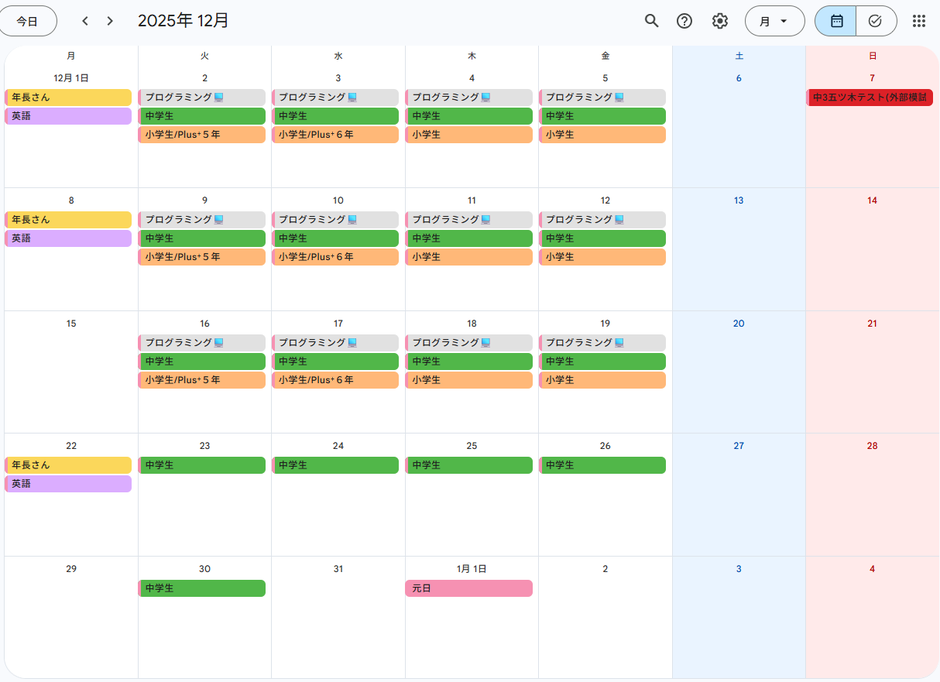Image resolution: width=940 pixels, height=682 pixels.
Task: Open 英語 event on December 1
Action: click(x=68, y=116)
